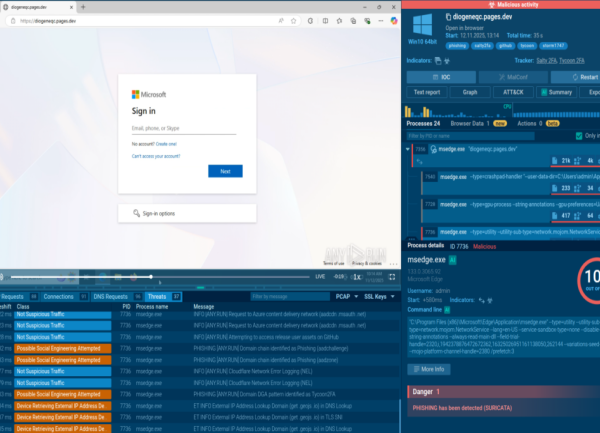Image resolution: width=600 pixels, height=433 pixels.
Task: Click the Restart button
Action: pyautogui.click(x=576, y=77)
